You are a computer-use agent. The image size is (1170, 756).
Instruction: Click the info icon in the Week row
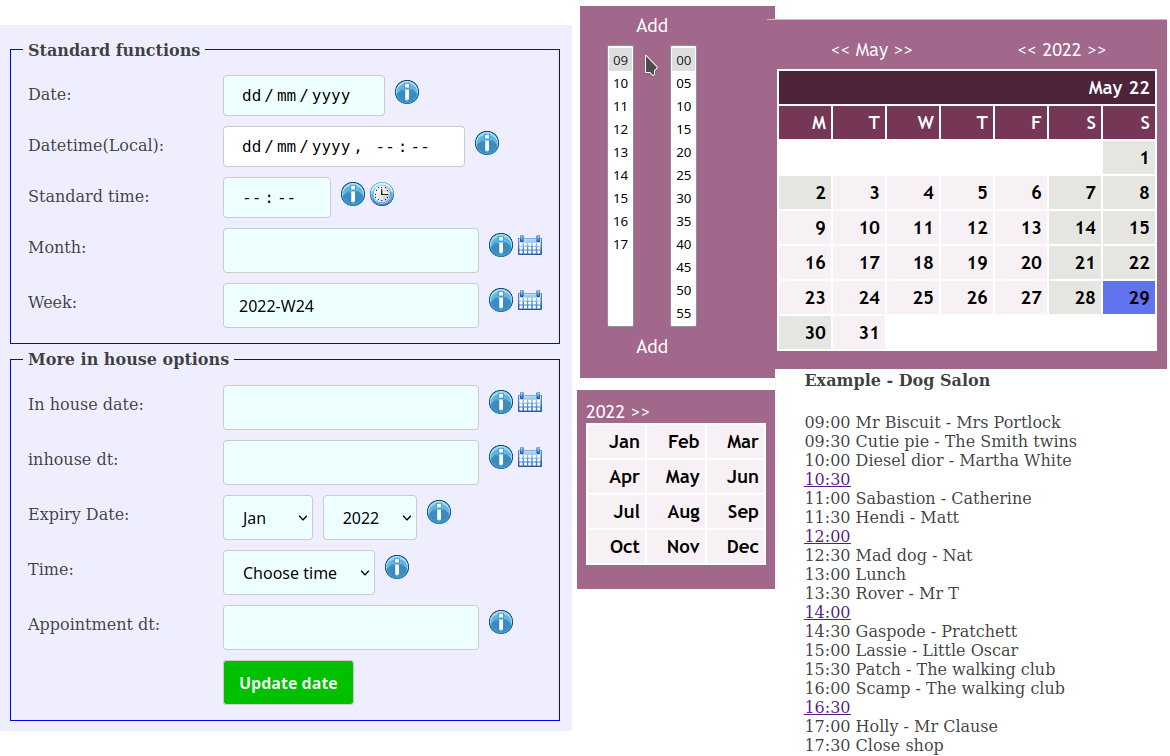pos(501,300)
